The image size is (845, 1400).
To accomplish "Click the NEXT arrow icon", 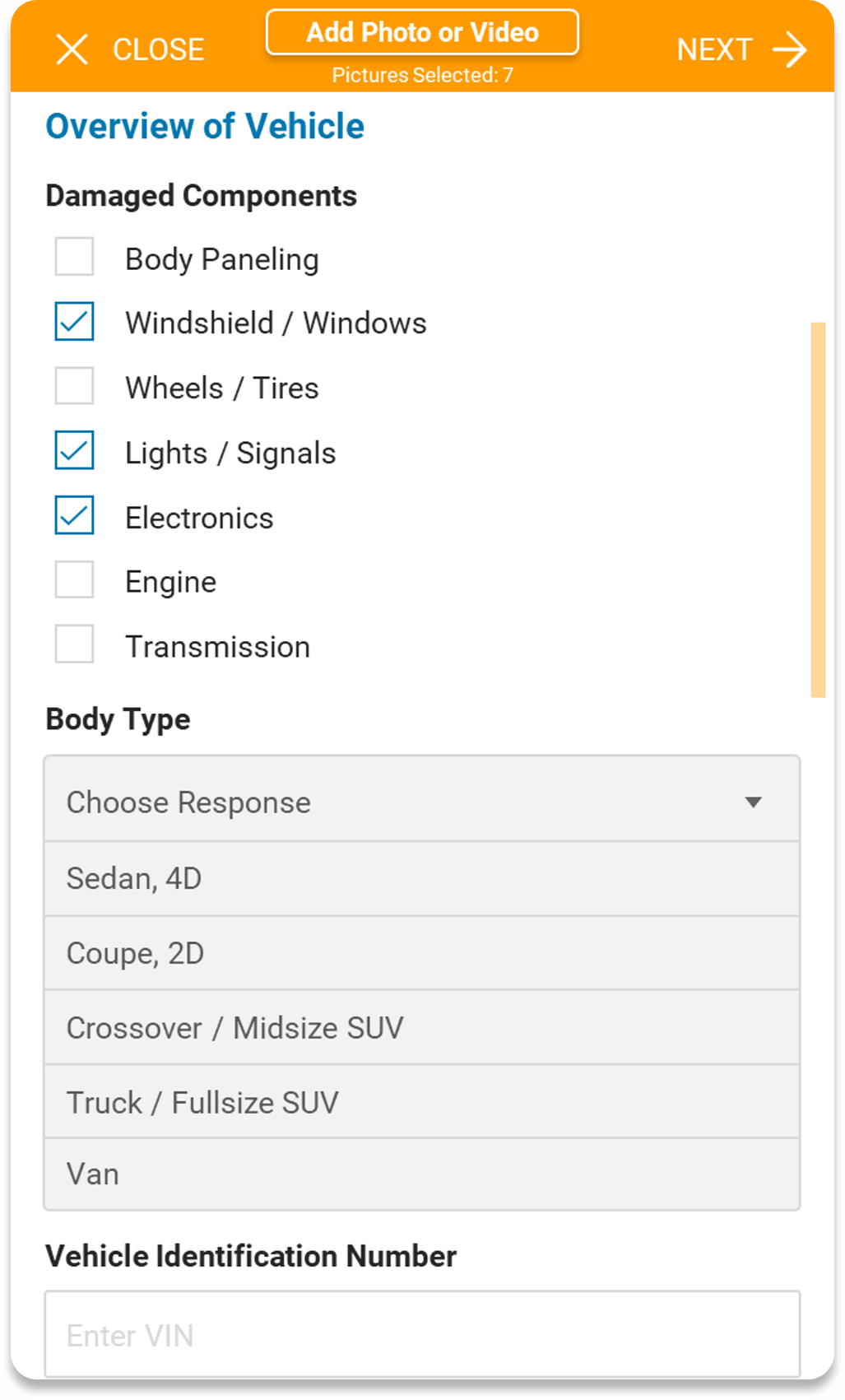I will point(790,50).
